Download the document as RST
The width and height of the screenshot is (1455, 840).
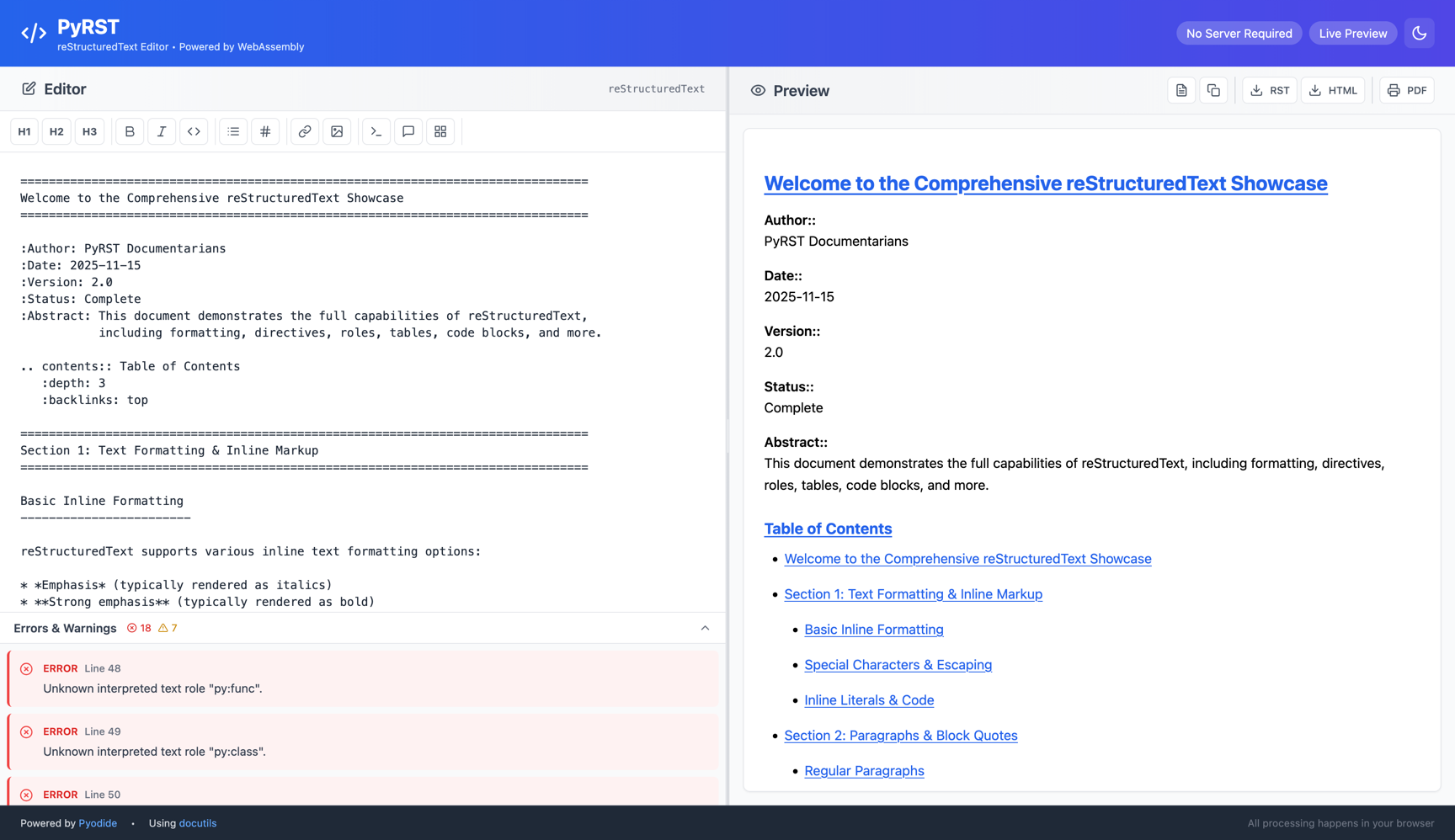point(1270,90)
